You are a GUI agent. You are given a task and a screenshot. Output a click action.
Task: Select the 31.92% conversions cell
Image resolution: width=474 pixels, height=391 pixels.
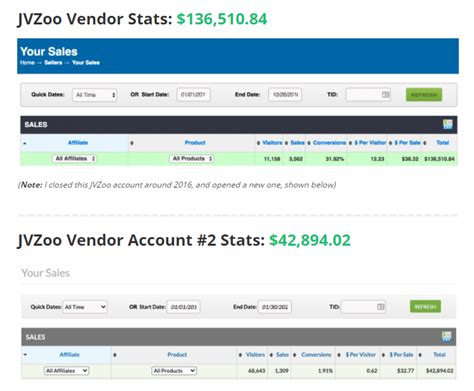pos(335,159)
